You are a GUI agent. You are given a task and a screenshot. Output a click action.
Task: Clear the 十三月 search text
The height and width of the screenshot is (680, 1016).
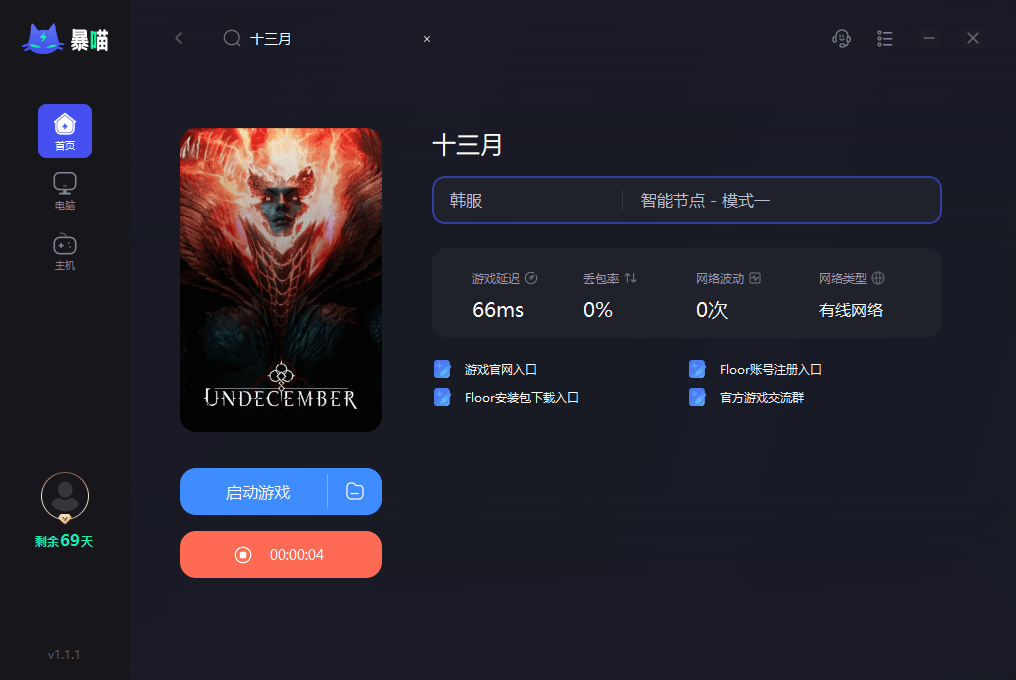pos(427,39)
